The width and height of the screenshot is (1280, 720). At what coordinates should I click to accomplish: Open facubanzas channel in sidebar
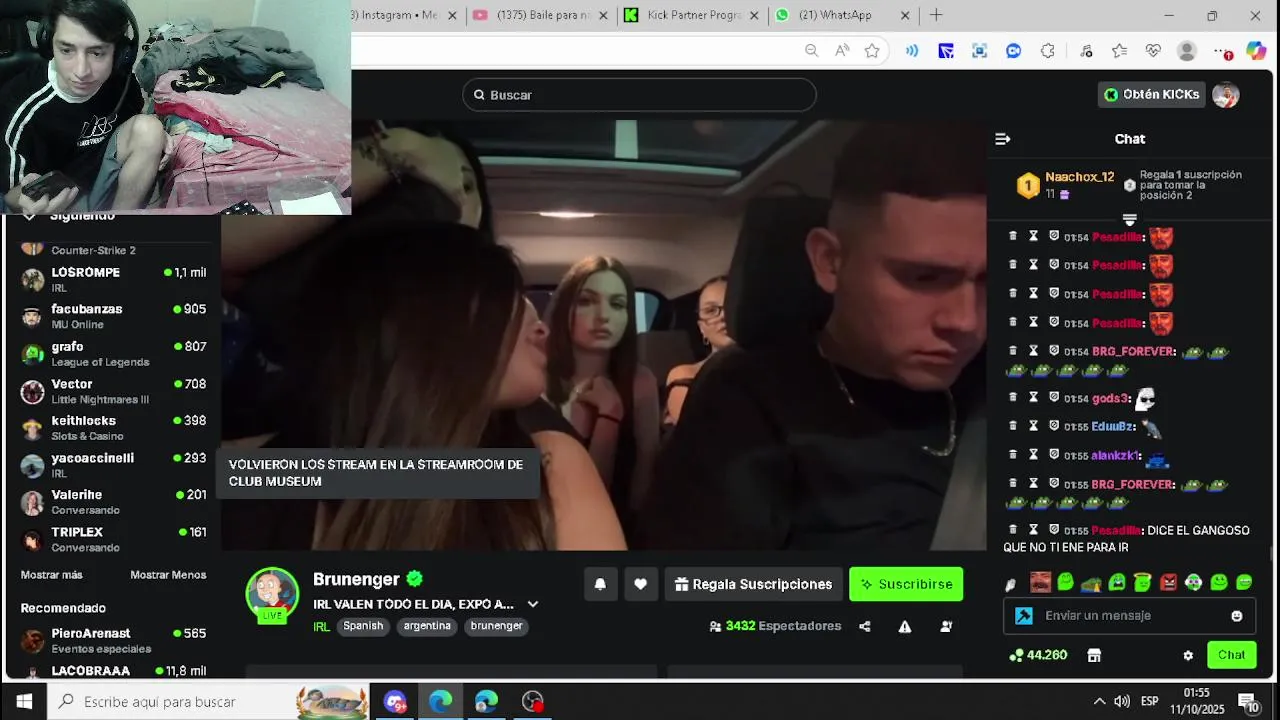click(113, 316)
